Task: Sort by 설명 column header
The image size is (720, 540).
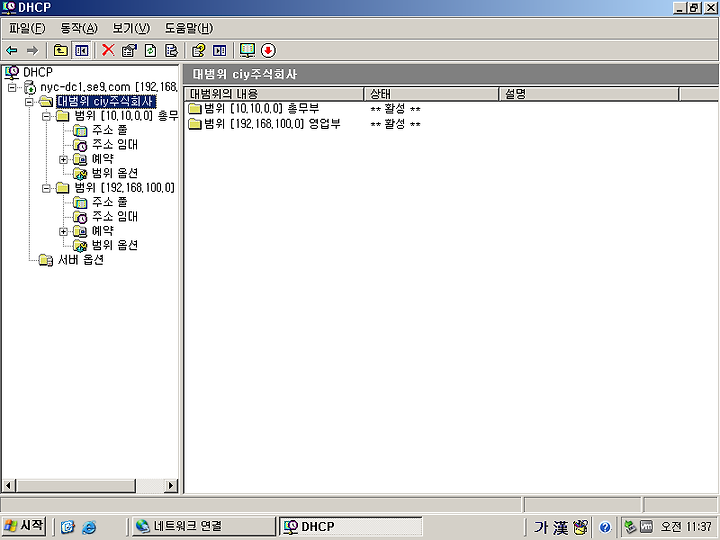Action: click(x=589, y=94)
